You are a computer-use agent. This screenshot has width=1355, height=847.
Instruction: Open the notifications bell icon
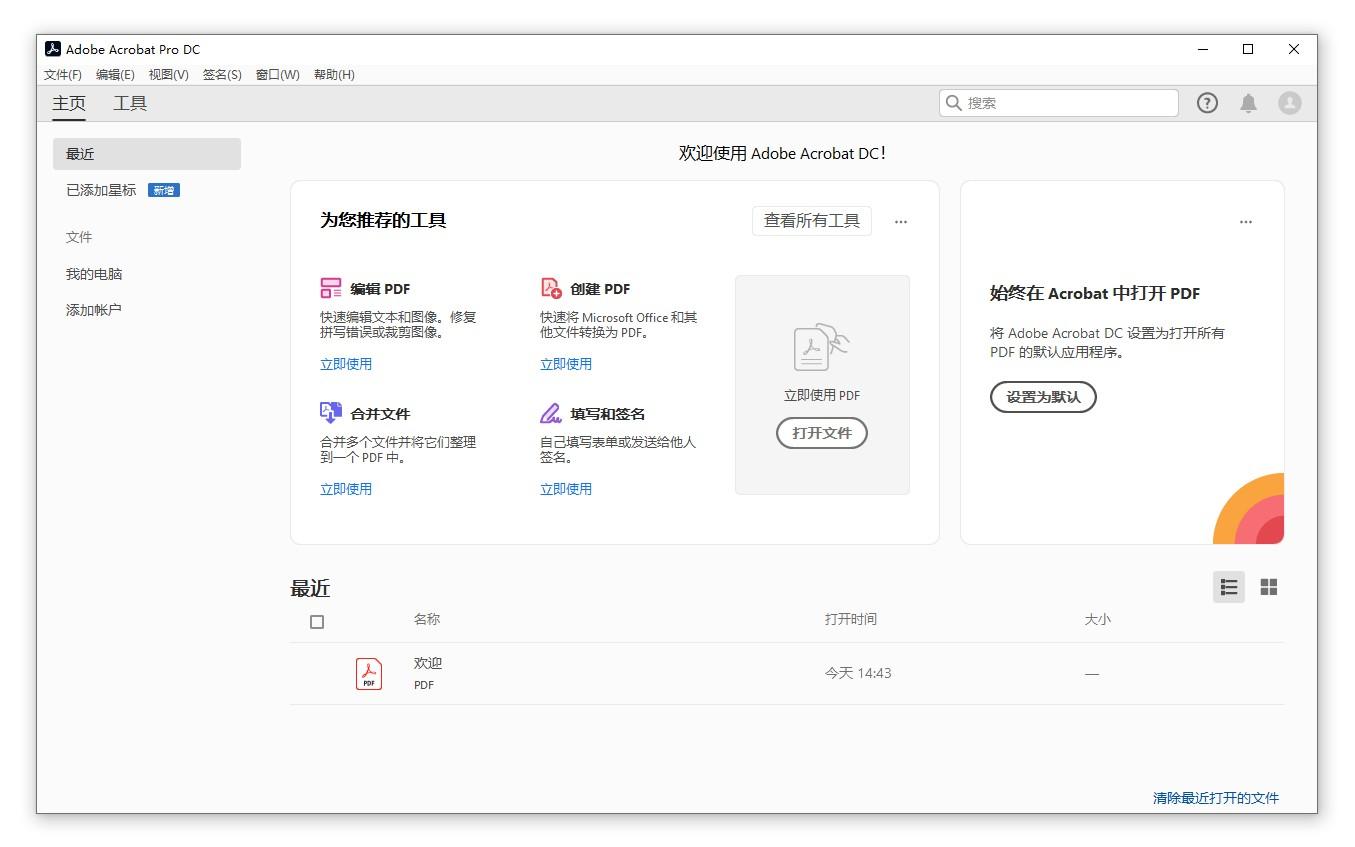pos(1248,102)
